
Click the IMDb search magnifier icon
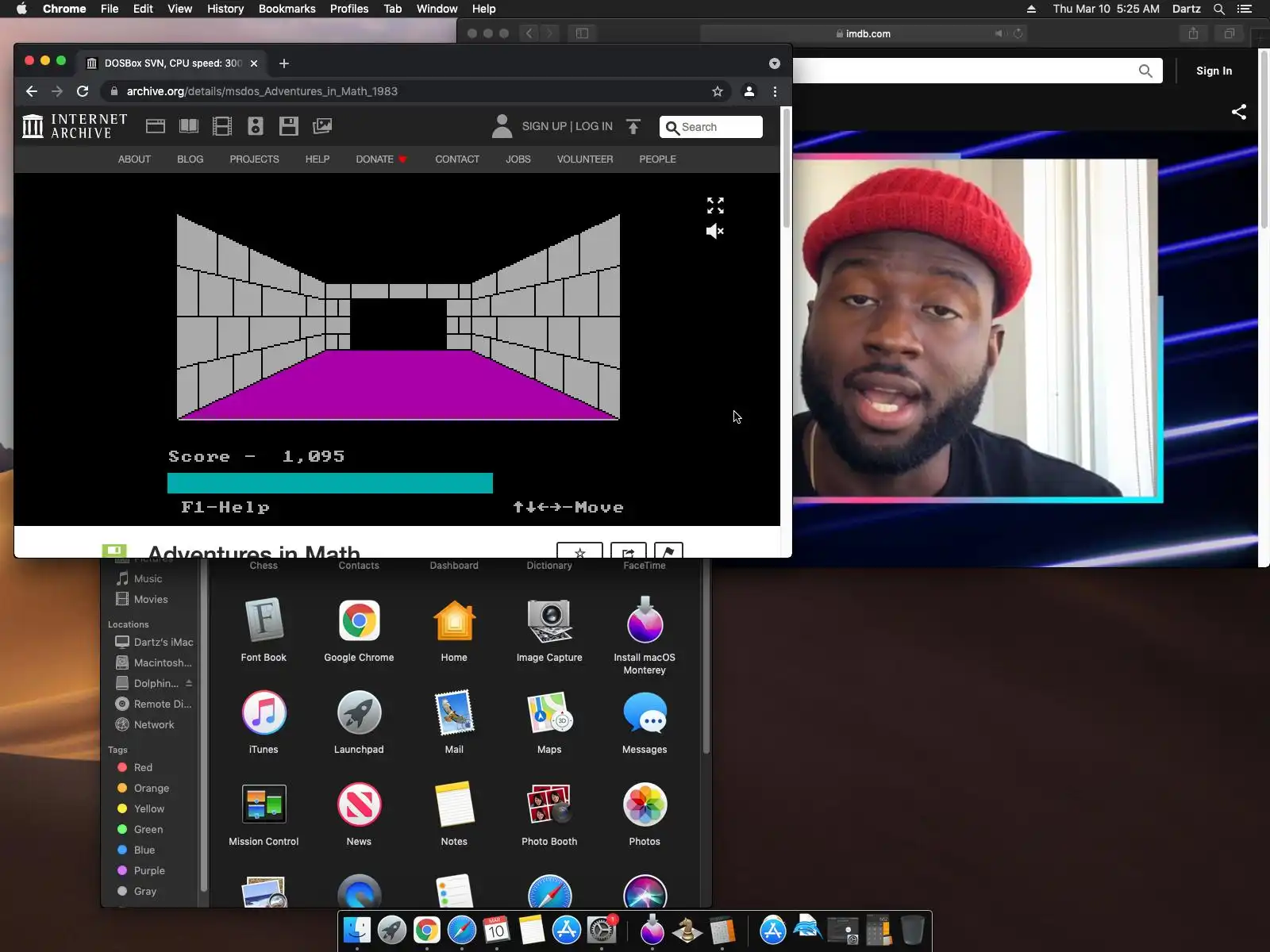pos(1145,71)
